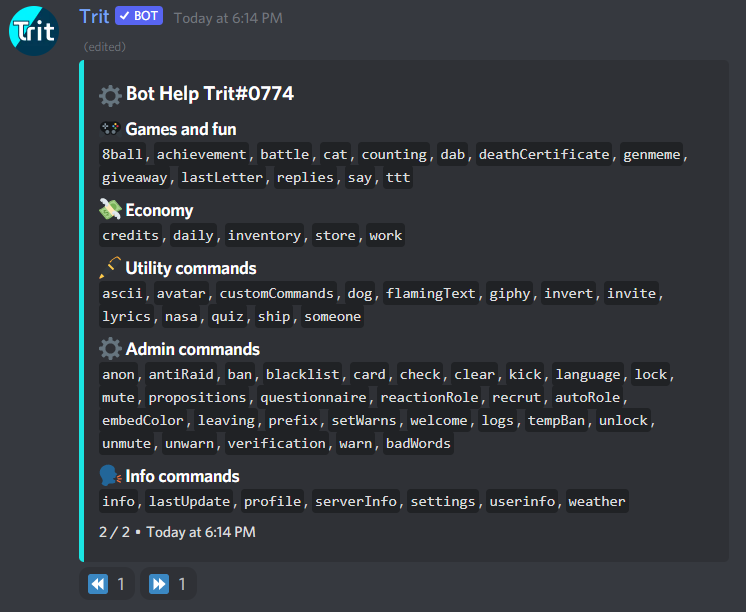
Task: Click the 8ball command code tag
Action: click(123, 154)
